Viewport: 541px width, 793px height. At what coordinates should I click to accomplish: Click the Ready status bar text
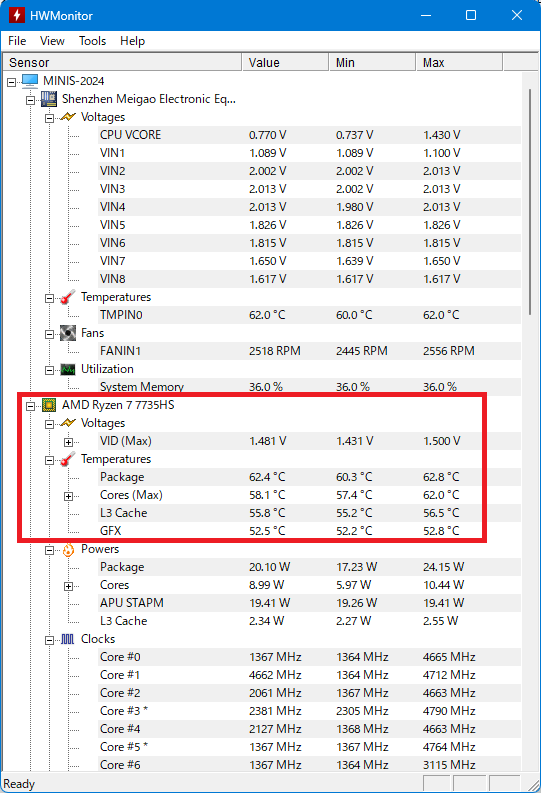(x=19, y=784)
